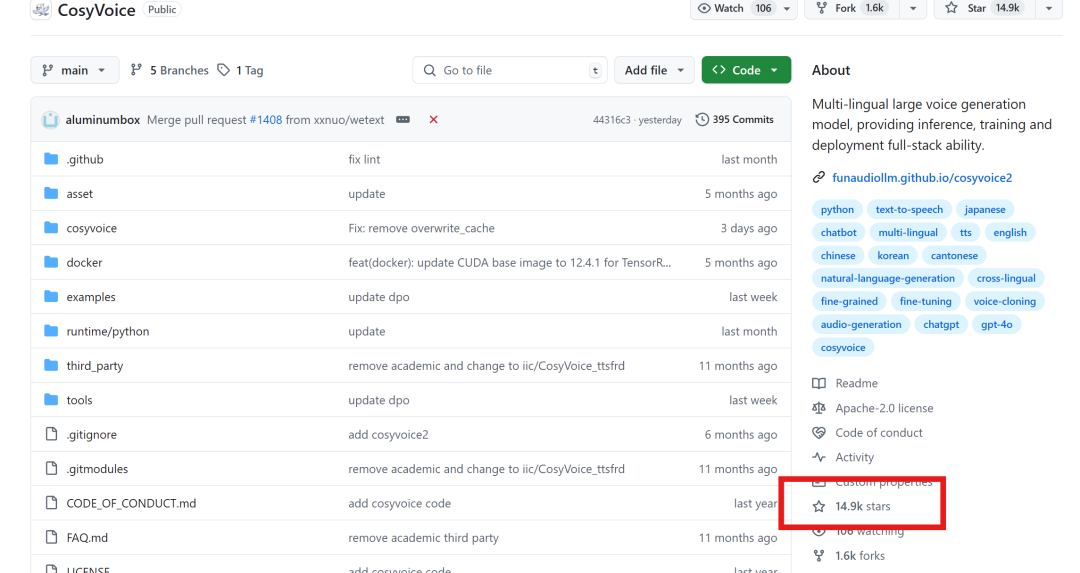Click the tools folder icon

(51, 400)
